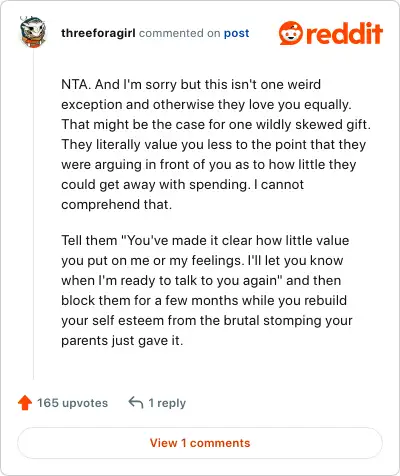This screenshot has width=400, height=476.
Task: Click the reply arrow icon
Action: (x=136, y=403)
